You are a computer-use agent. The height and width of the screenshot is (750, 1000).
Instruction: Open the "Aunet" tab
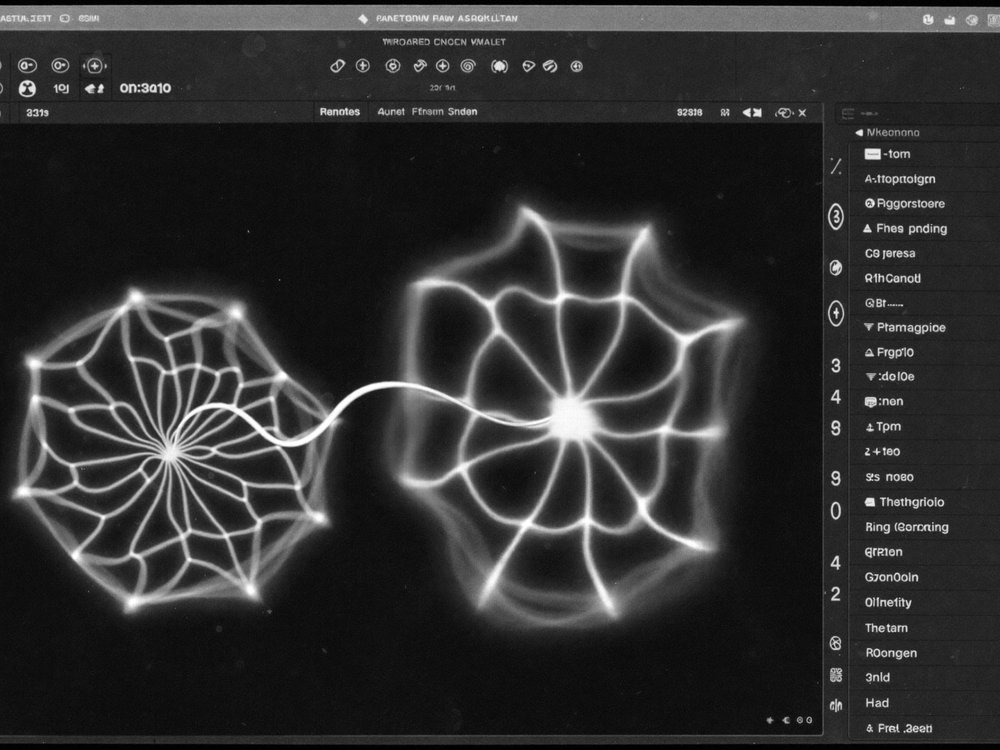click(391, 112)
